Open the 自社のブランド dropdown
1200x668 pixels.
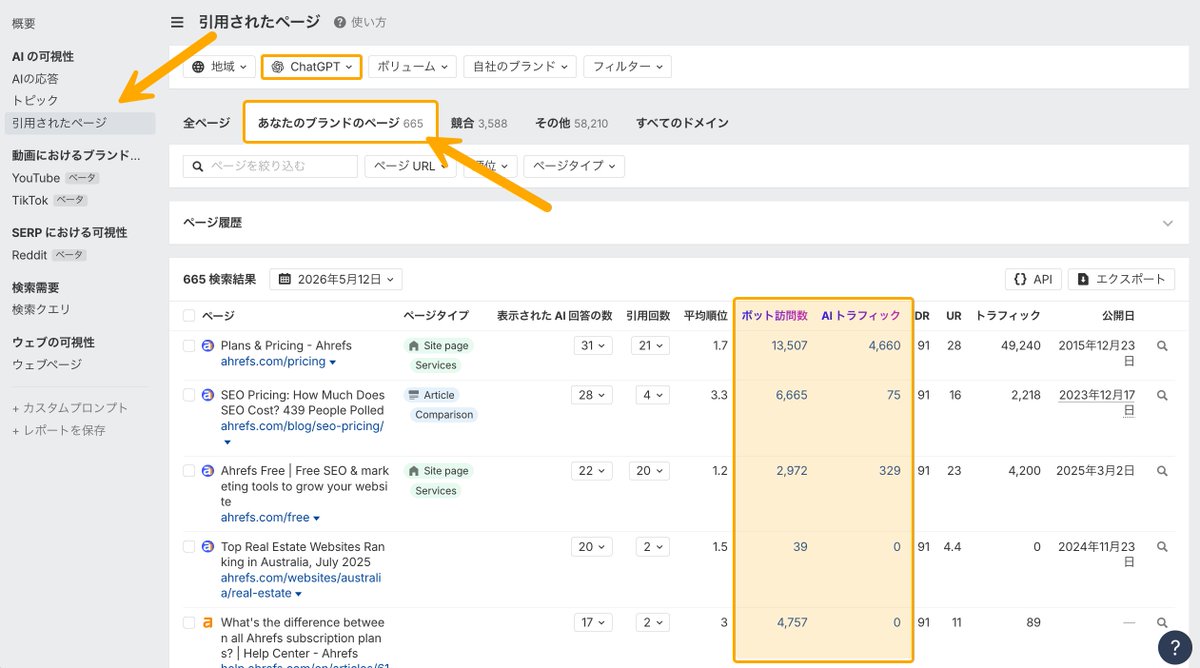pos(520,67)
